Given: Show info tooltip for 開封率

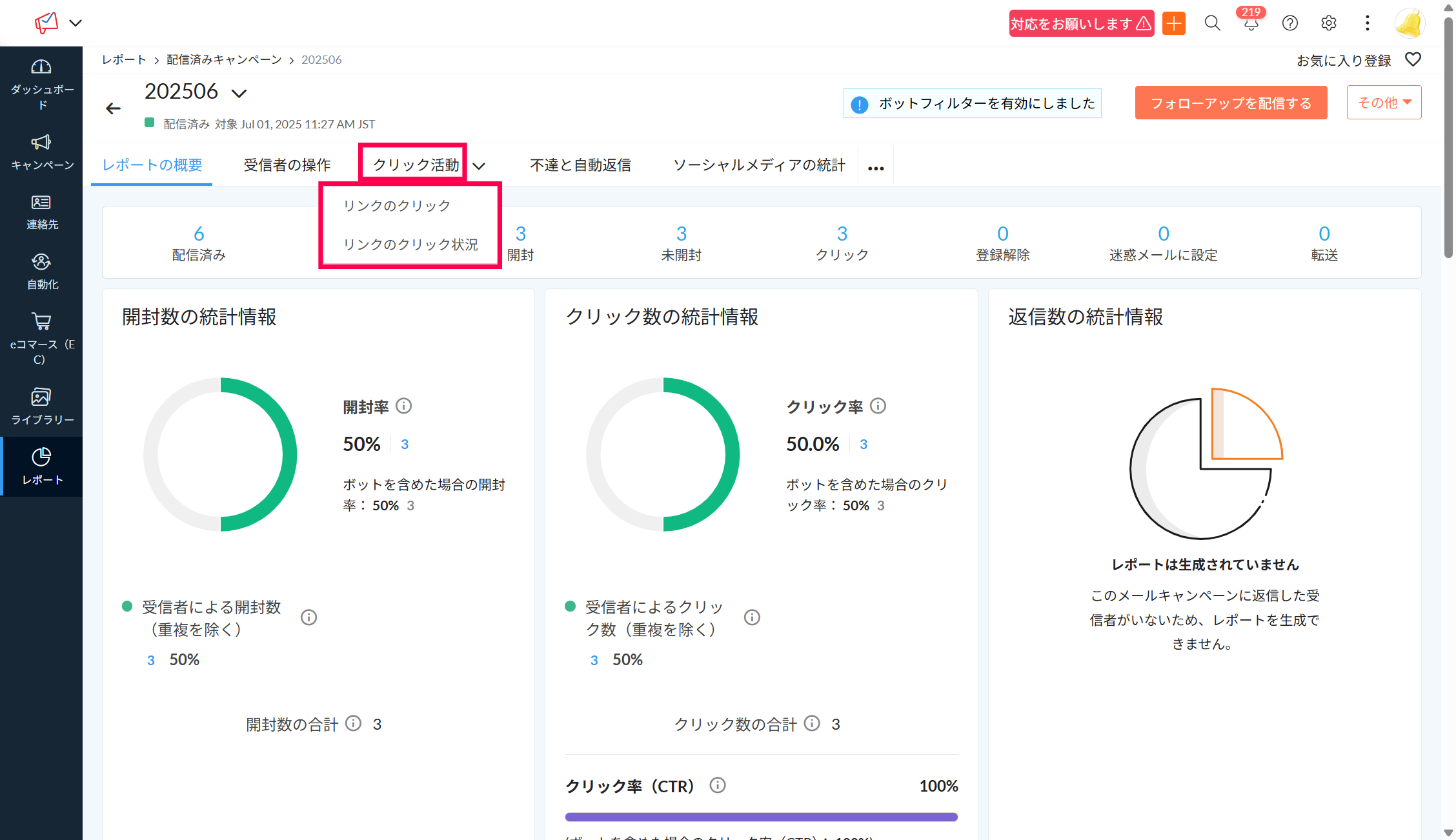Looking at the screenshot, I should tap(403, 406).
